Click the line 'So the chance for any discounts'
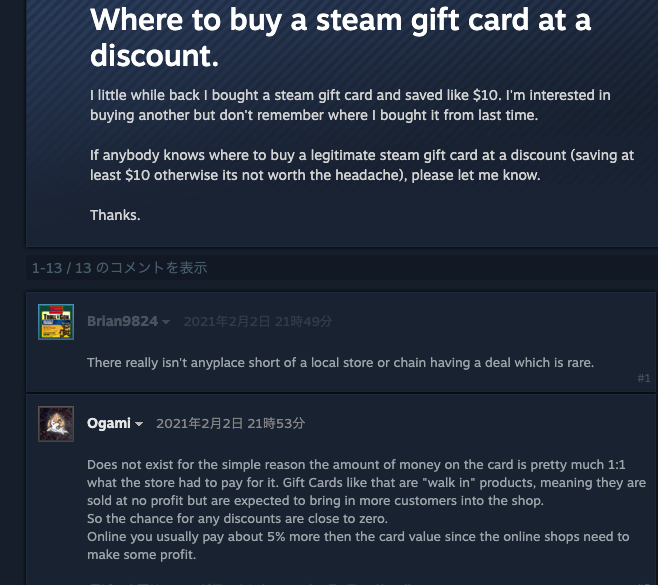This screenshot has width=658, height=585. [237, 519]
